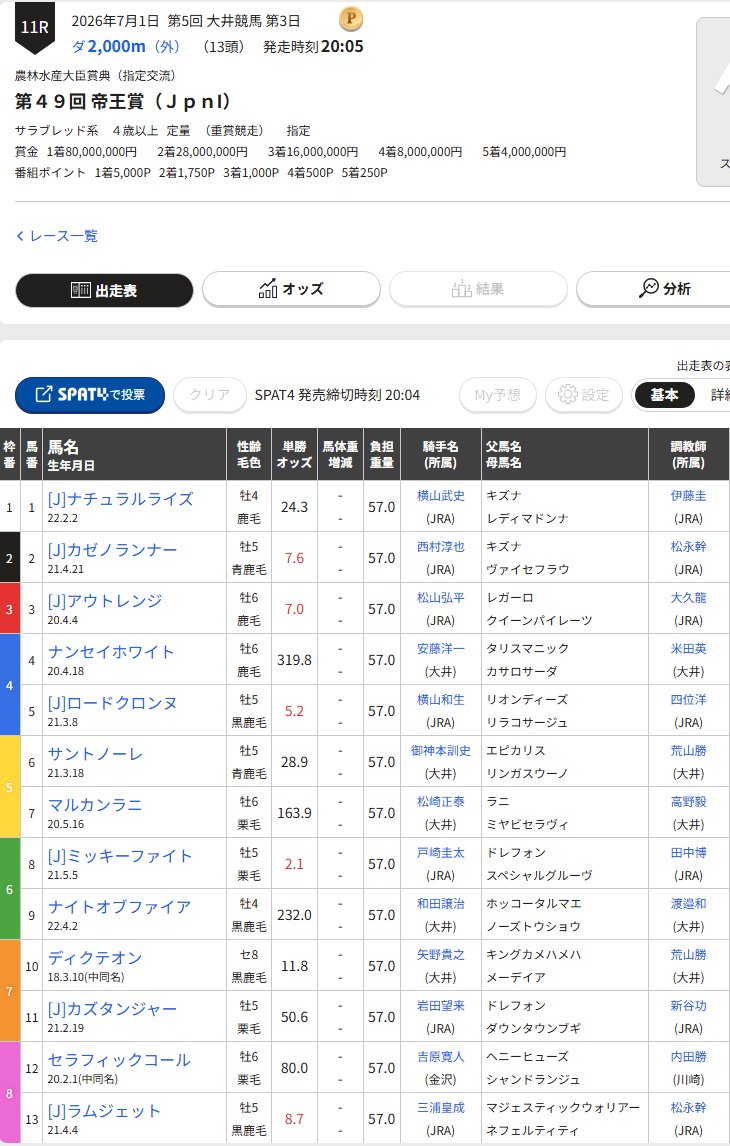This screenshot has height=1146, width=730.
Task: Open trainer 田中博 link
Action: pos(688,853)
